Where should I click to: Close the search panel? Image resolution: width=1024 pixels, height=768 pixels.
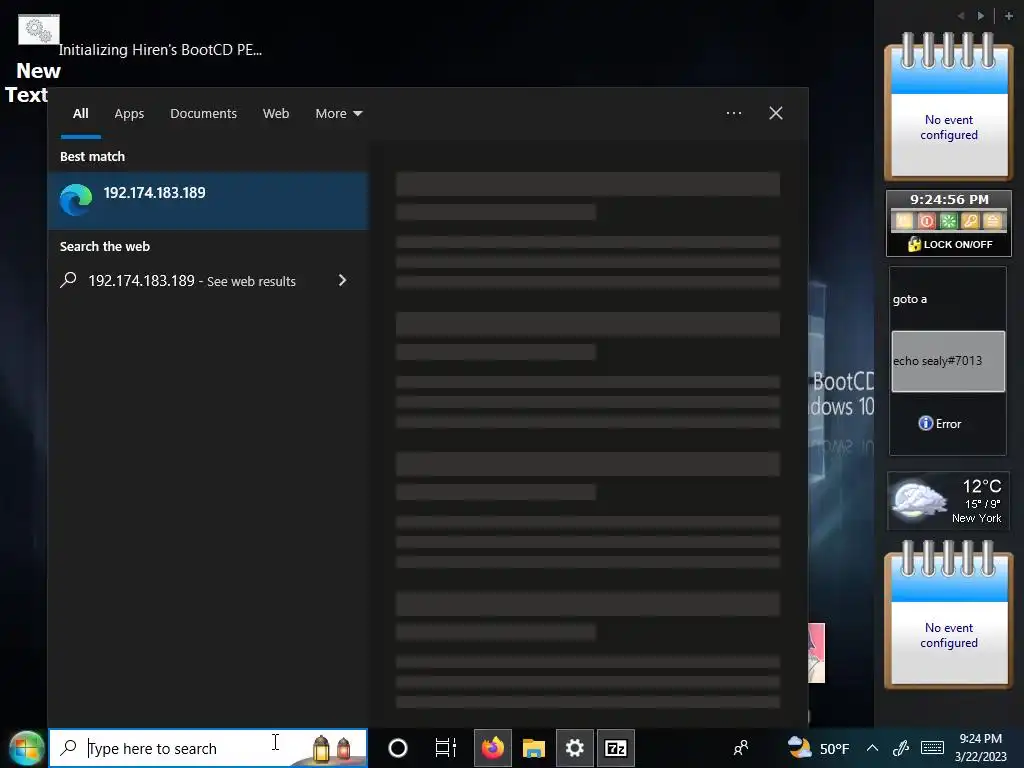tap(775, 113)
